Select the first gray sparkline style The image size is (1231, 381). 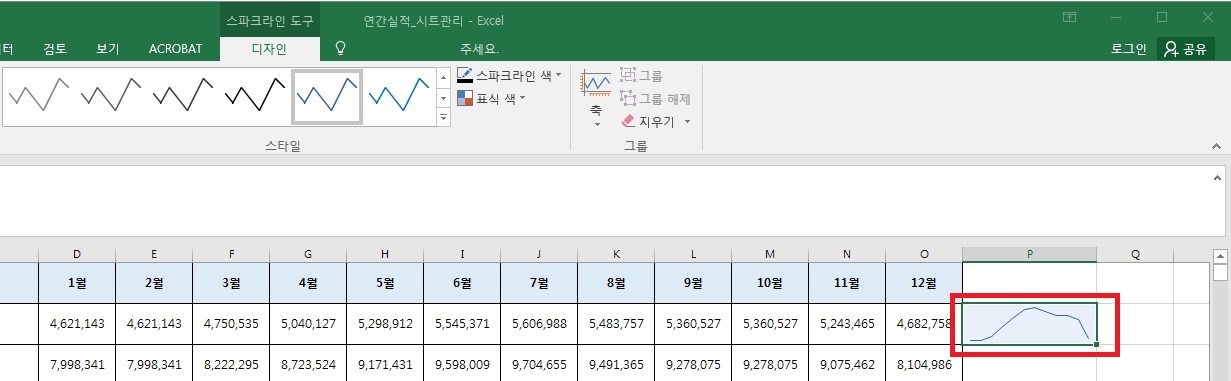click(x=38, y=96)
